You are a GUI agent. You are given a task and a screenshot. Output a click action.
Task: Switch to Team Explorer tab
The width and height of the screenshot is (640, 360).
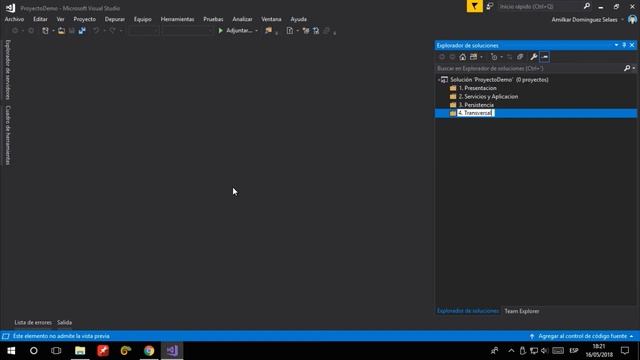coord(522,311)
